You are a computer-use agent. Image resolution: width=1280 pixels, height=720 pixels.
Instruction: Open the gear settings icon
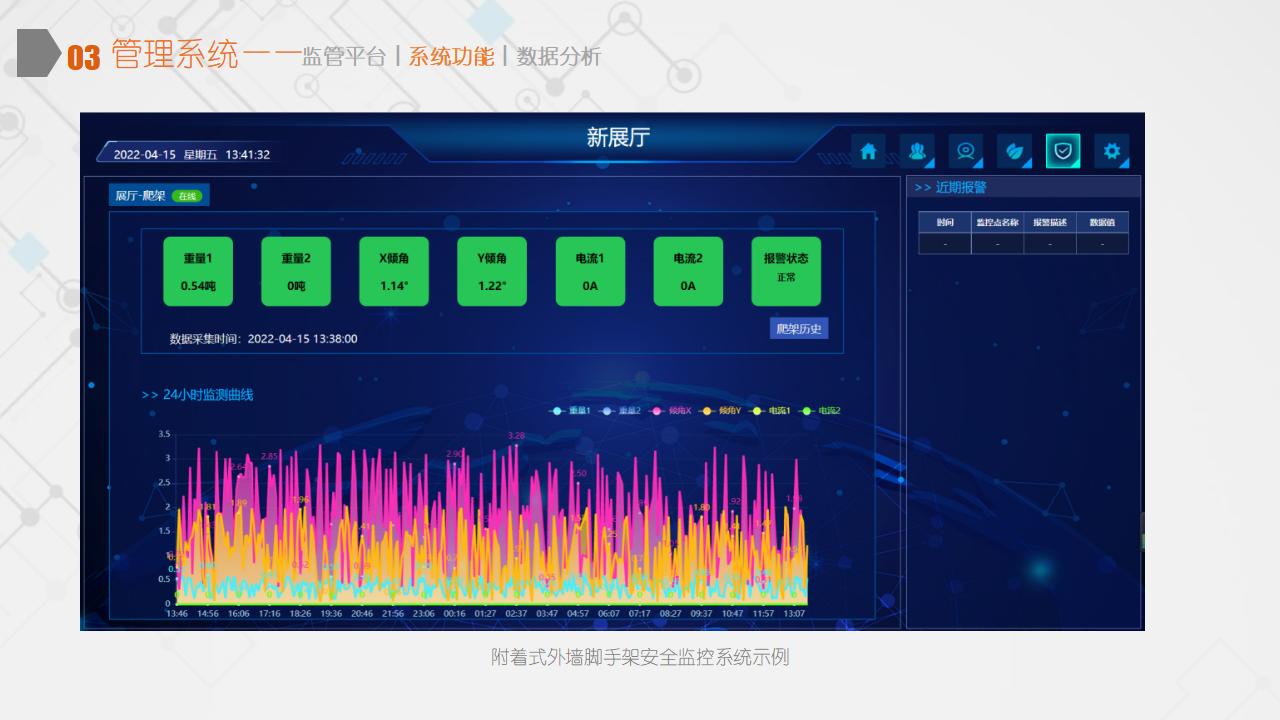tap(1111, 151)
